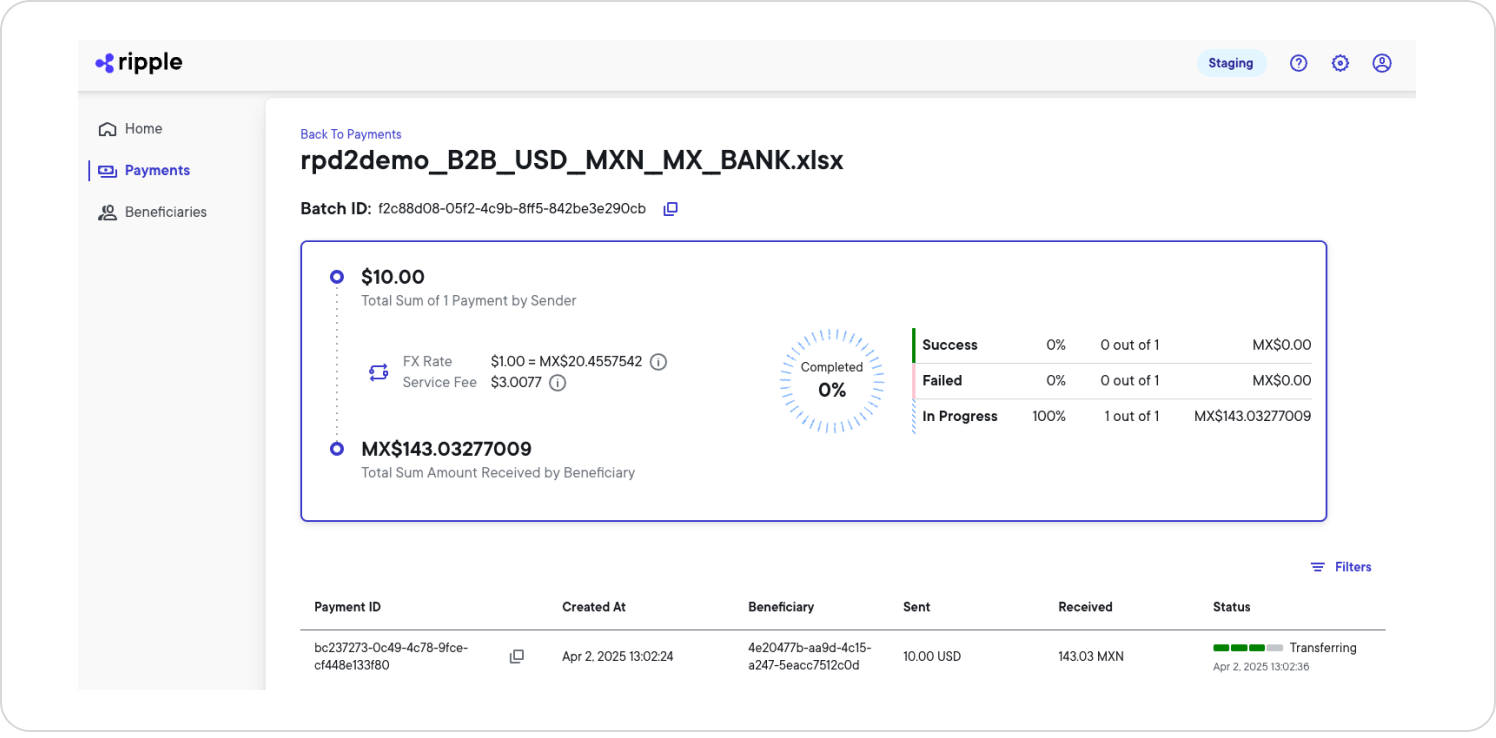Click the currency exchange icon beside FX Rate

(378, 371)
